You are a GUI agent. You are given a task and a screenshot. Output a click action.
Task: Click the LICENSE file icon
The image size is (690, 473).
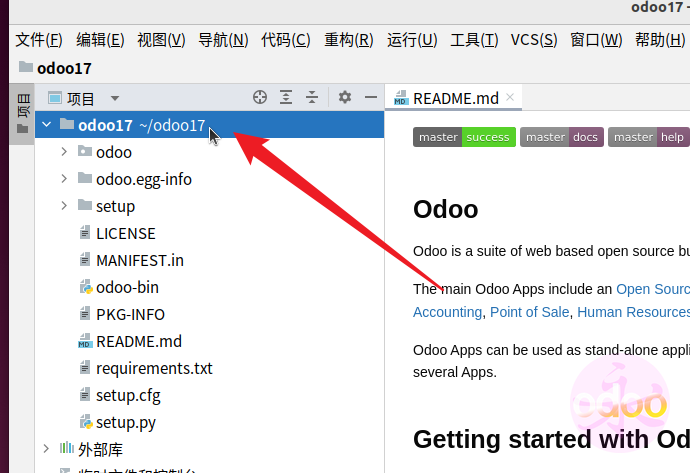[84, 233]
